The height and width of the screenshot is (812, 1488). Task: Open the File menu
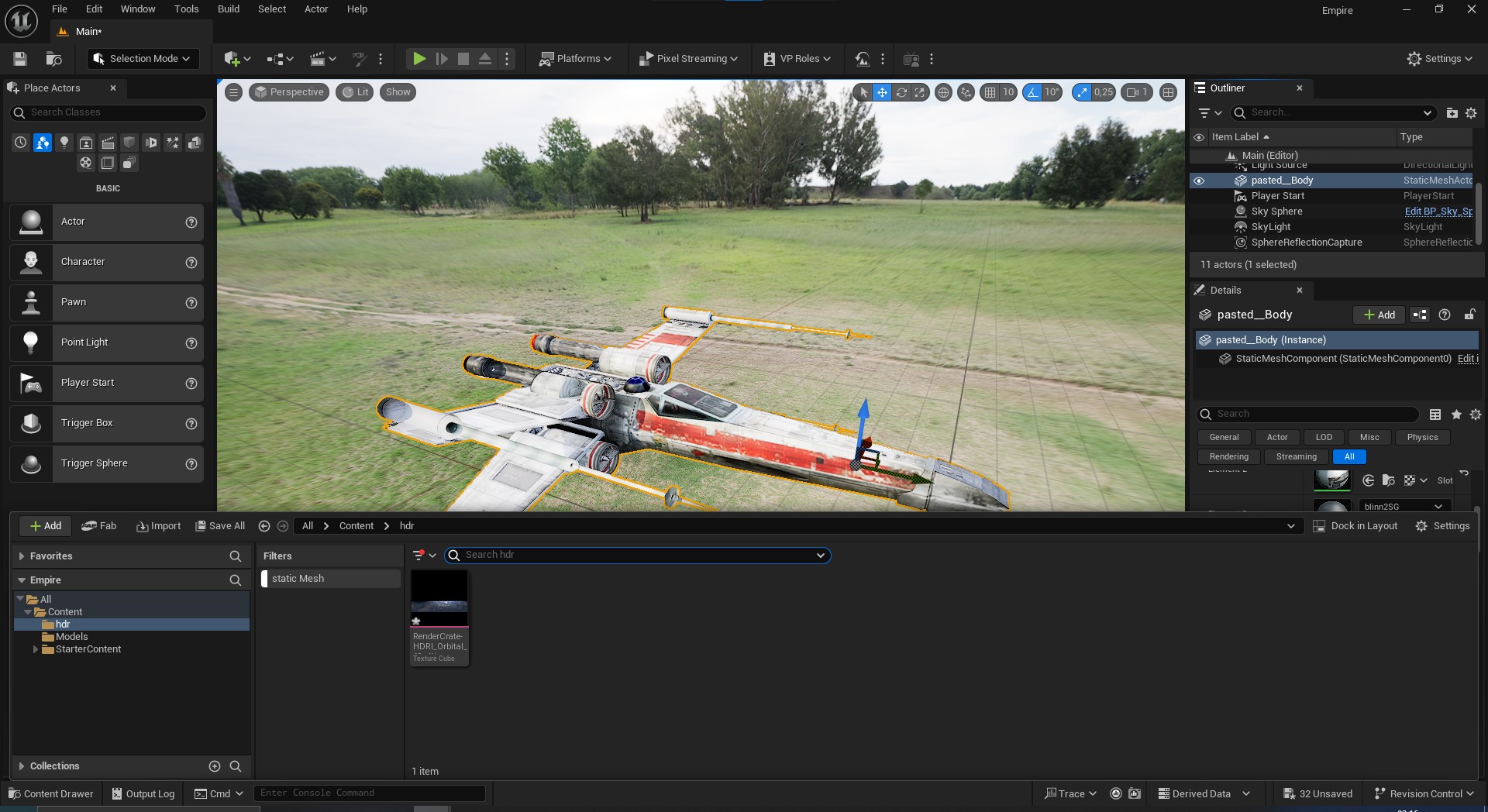(60, 9)
